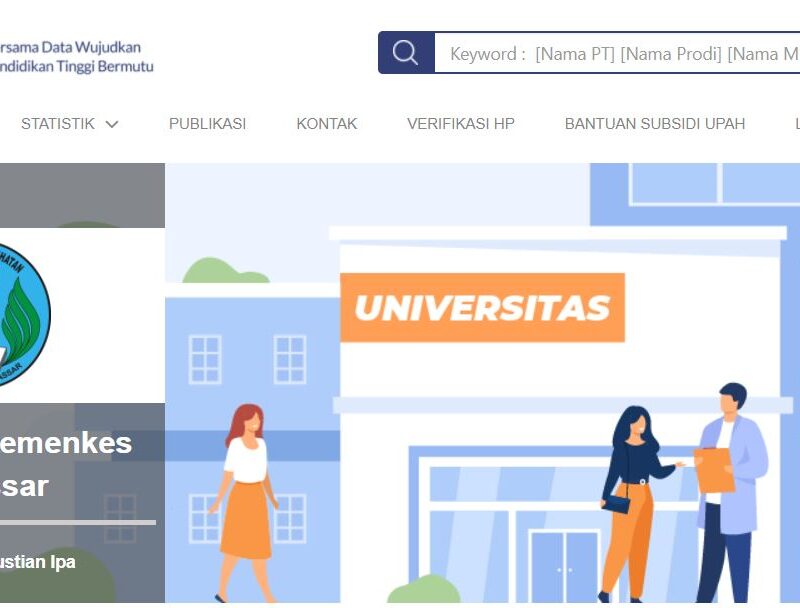Select BANTUAN SUBSIDI UPAH in navigation

coord(655,124)
